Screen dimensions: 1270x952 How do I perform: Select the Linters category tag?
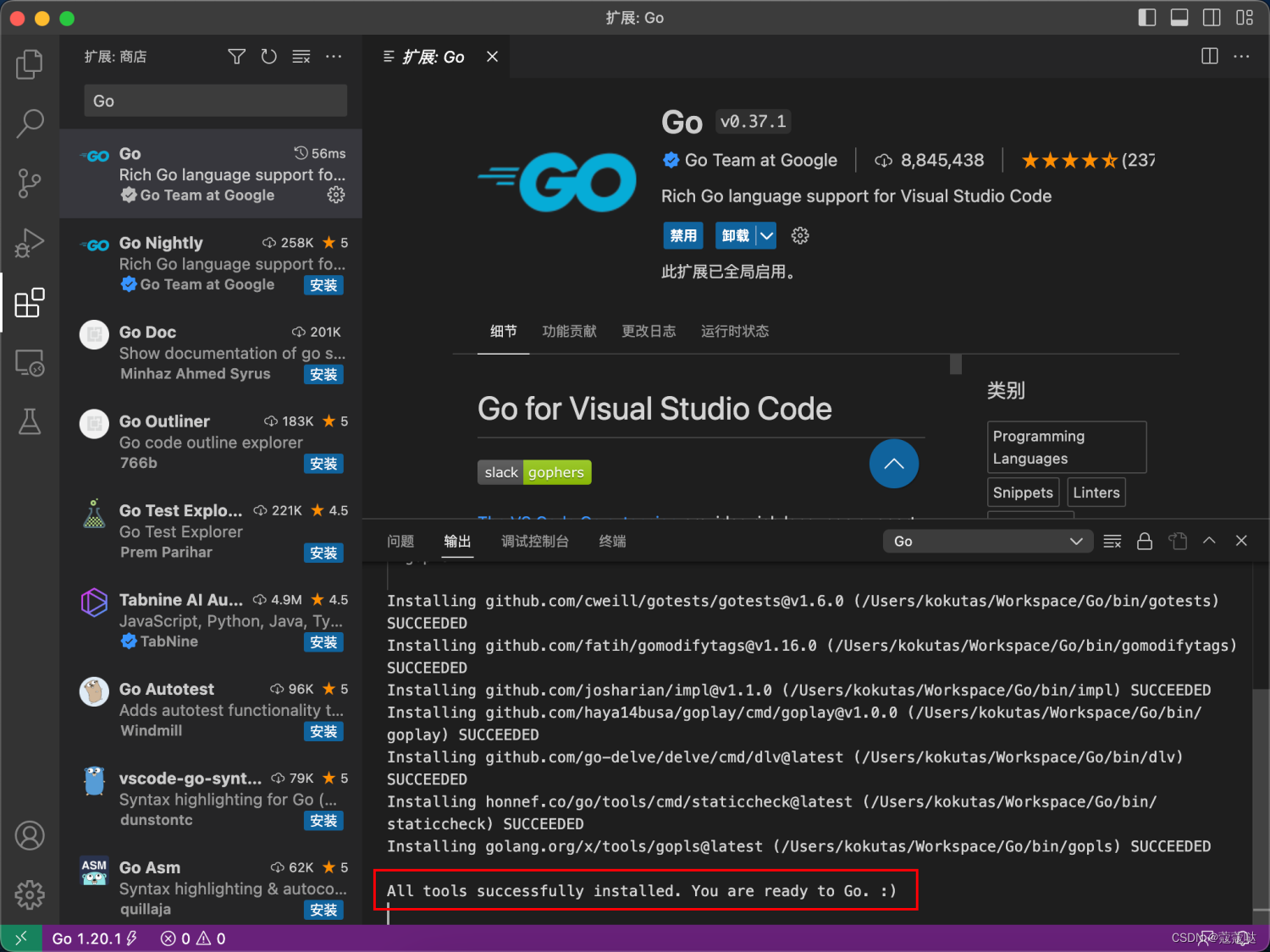coord(1096,493)
